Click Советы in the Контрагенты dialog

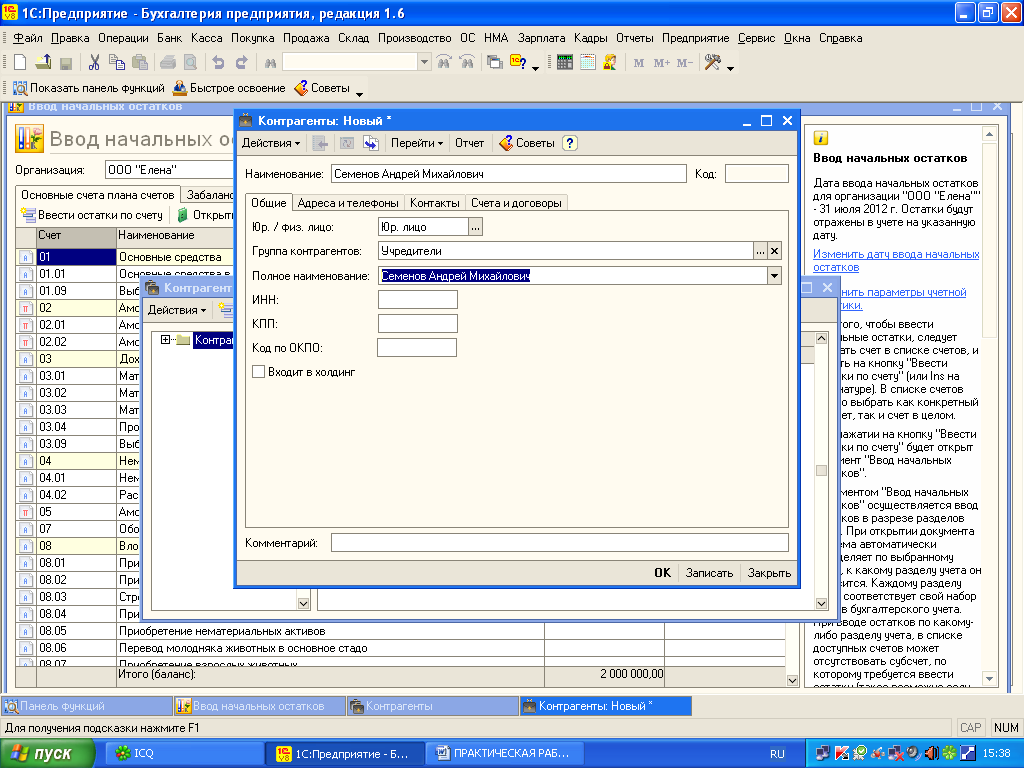click(527, 143)
